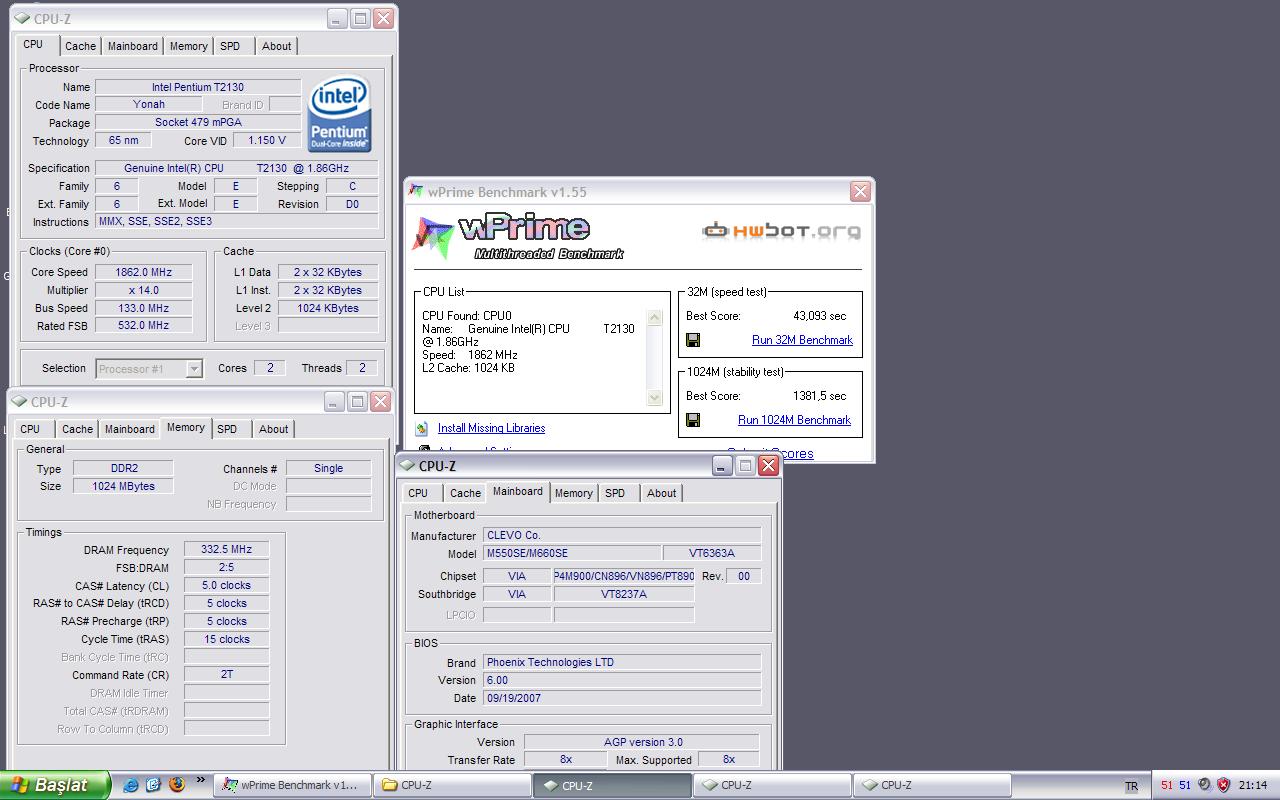Open Cache tab in the CPU-Z Memory window
The width and height of the screenshot is (1280, 800).
click(x=77, y=429)
